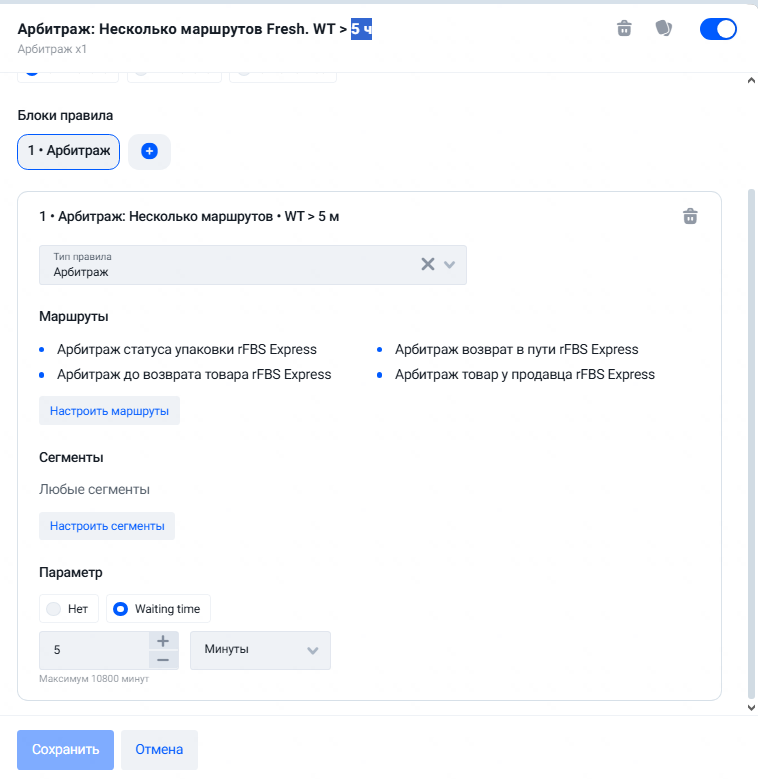Duplicate the rule using copy icon

[664, 28]
